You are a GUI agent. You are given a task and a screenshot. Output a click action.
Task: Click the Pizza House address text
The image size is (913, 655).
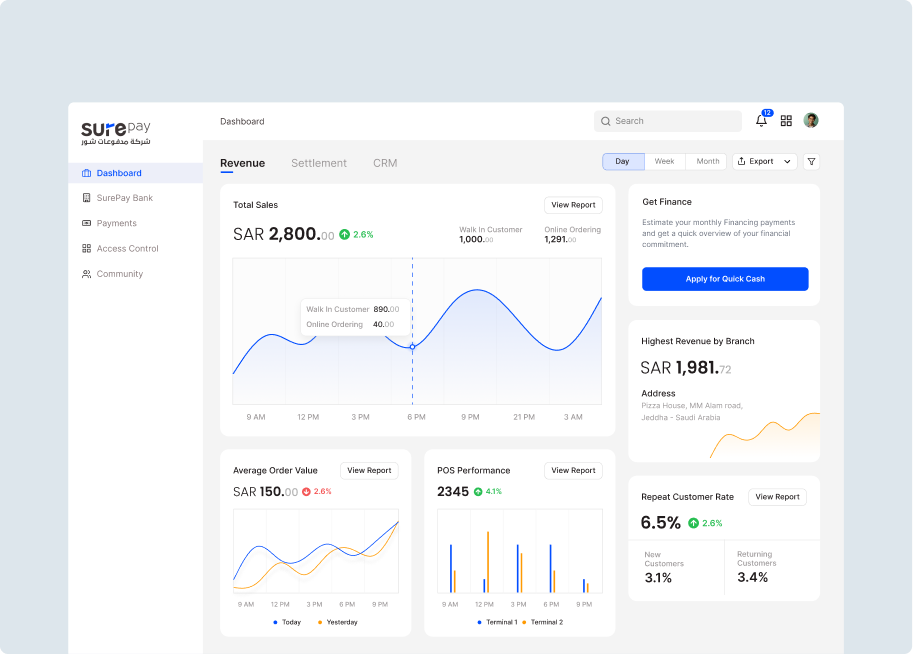pos(692,412)
